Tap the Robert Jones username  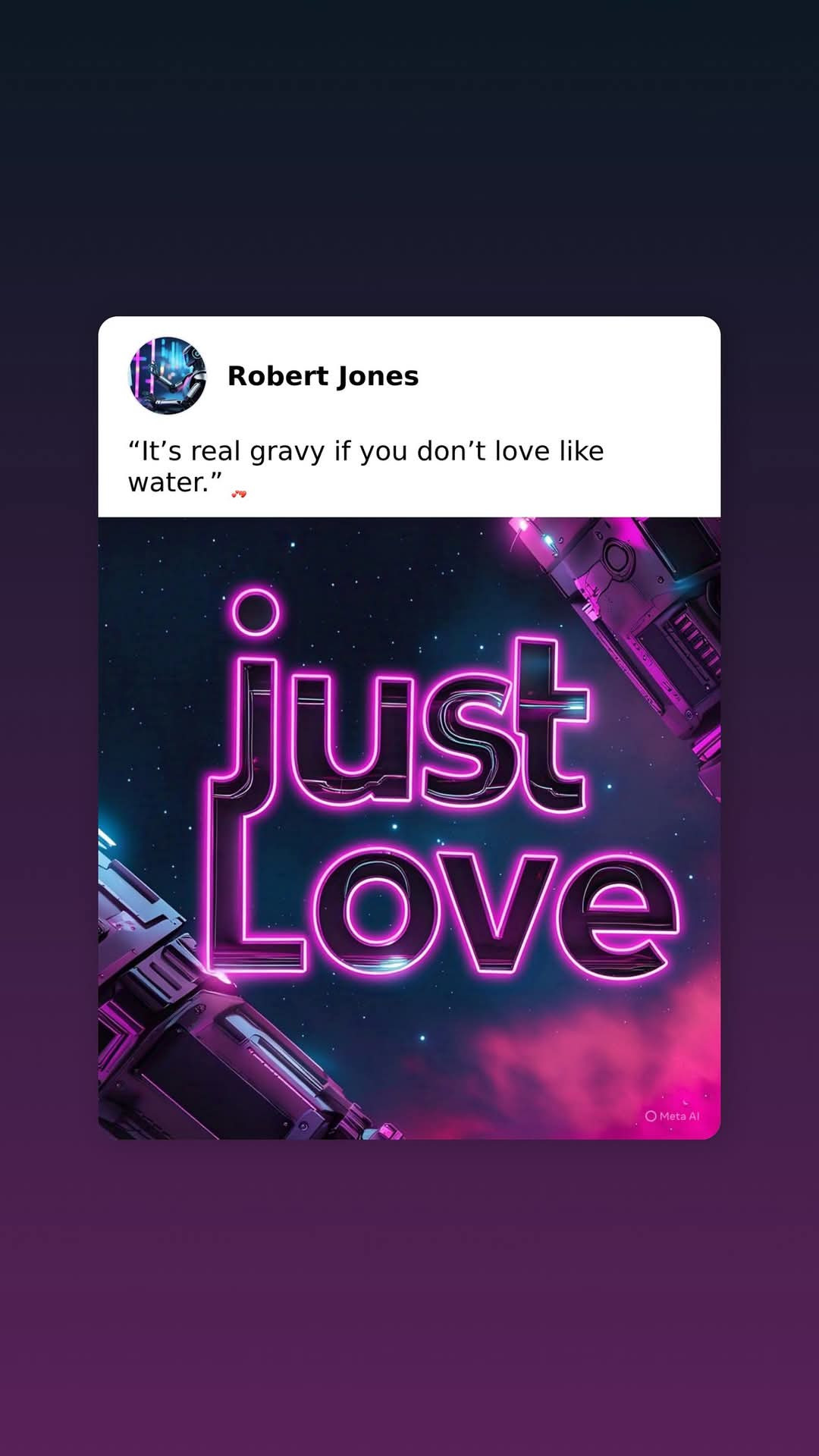[323, 376]
